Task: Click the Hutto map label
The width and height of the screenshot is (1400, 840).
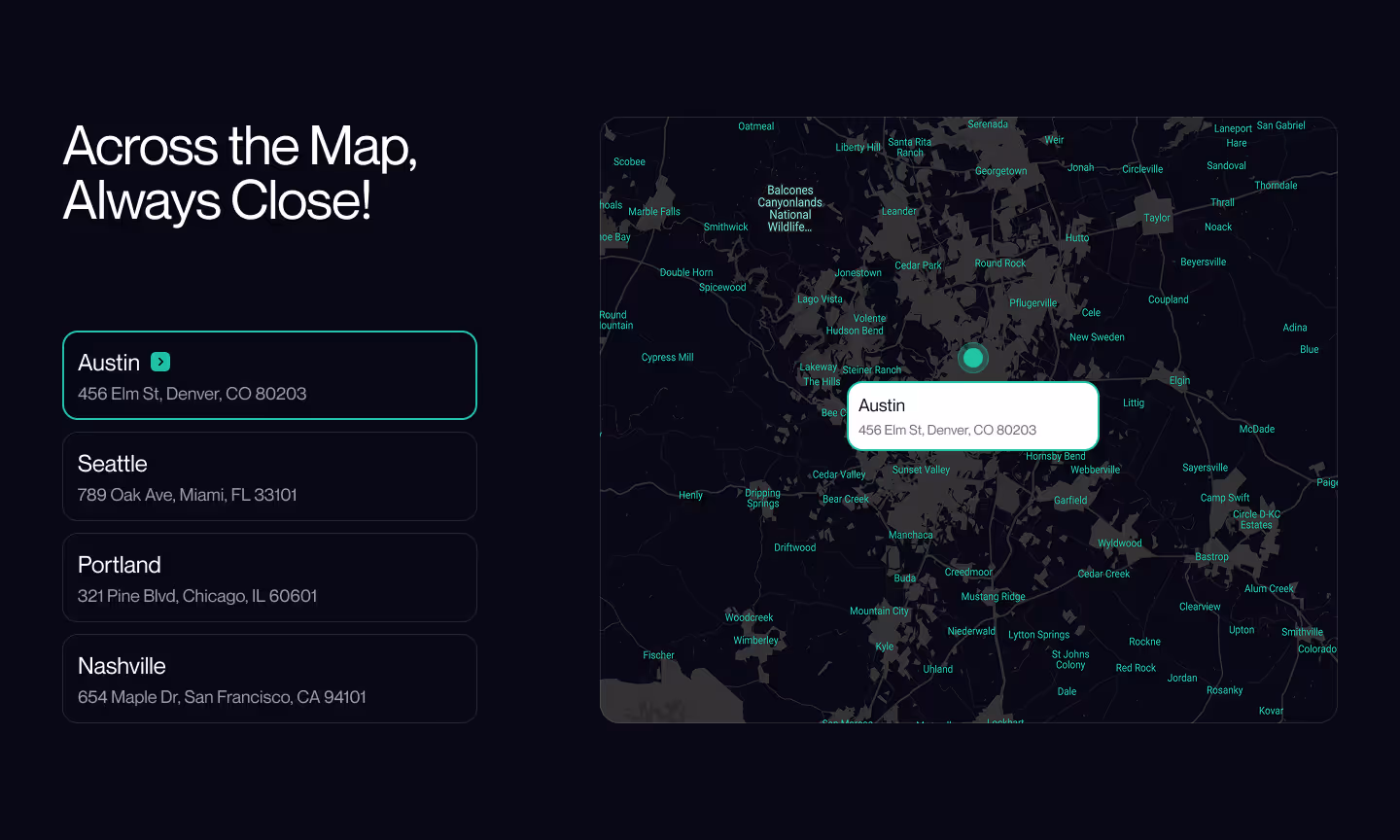Action: coord(1076,238)
